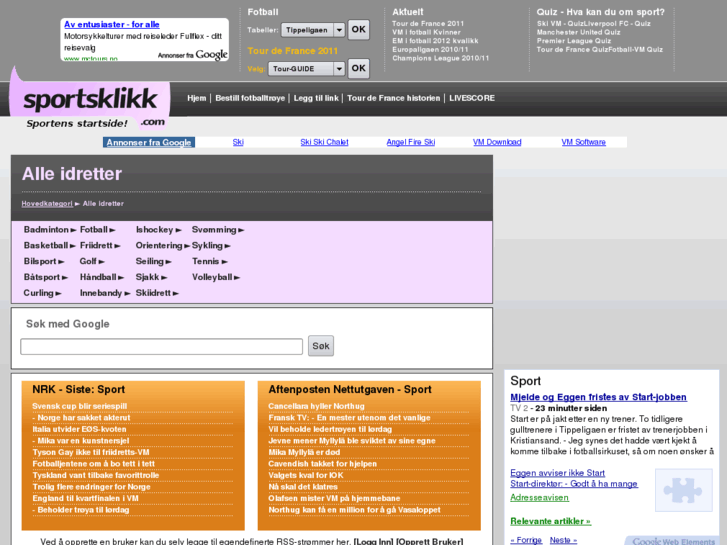Screen dimensions: 727x545
Task: Click the Logg Inn link
Action: click(373, 541)
